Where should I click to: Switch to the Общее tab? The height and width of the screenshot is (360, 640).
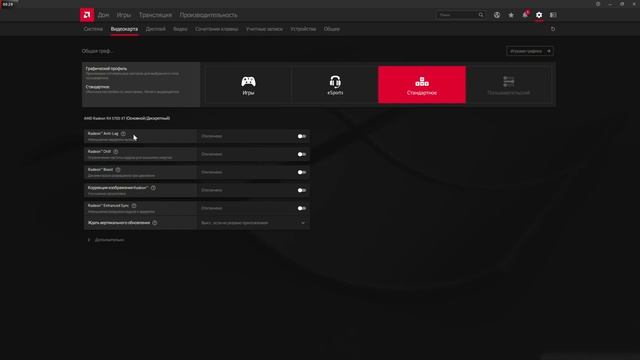click(331, 29)
